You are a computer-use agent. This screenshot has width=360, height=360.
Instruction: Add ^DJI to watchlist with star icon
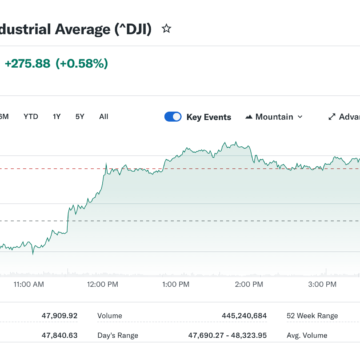[x=166, y=29]
